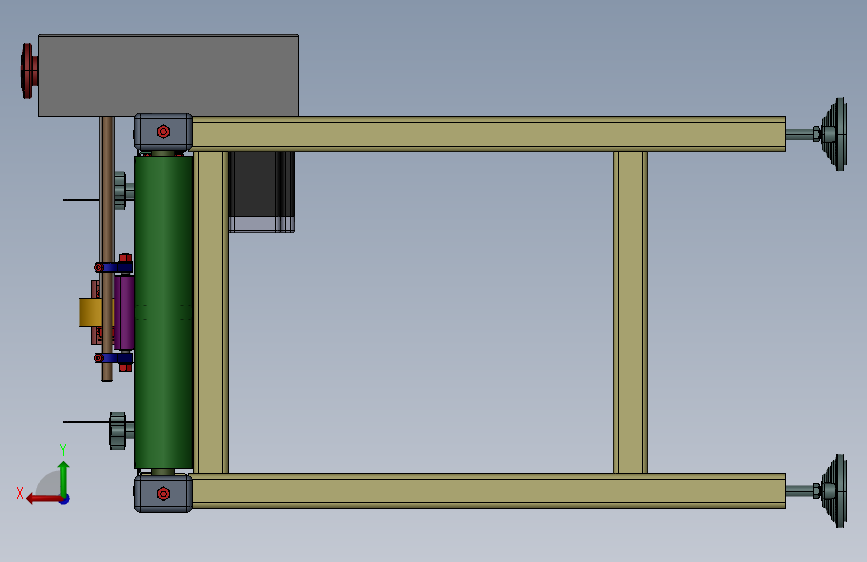Select the left vertical frame member
Screen dimensions: 867x562
pyautogui.click(x=211, y=312)
